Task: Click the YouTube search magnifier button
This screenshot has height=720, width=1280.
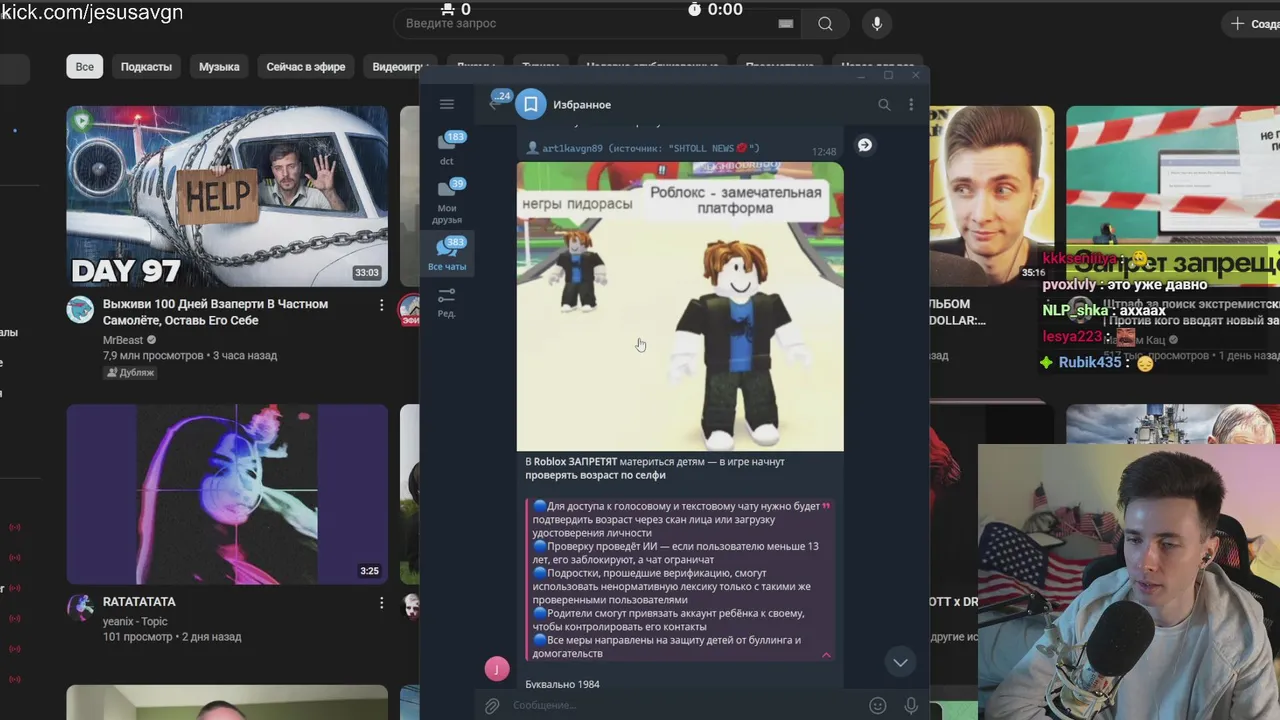Action: [825, 24]
